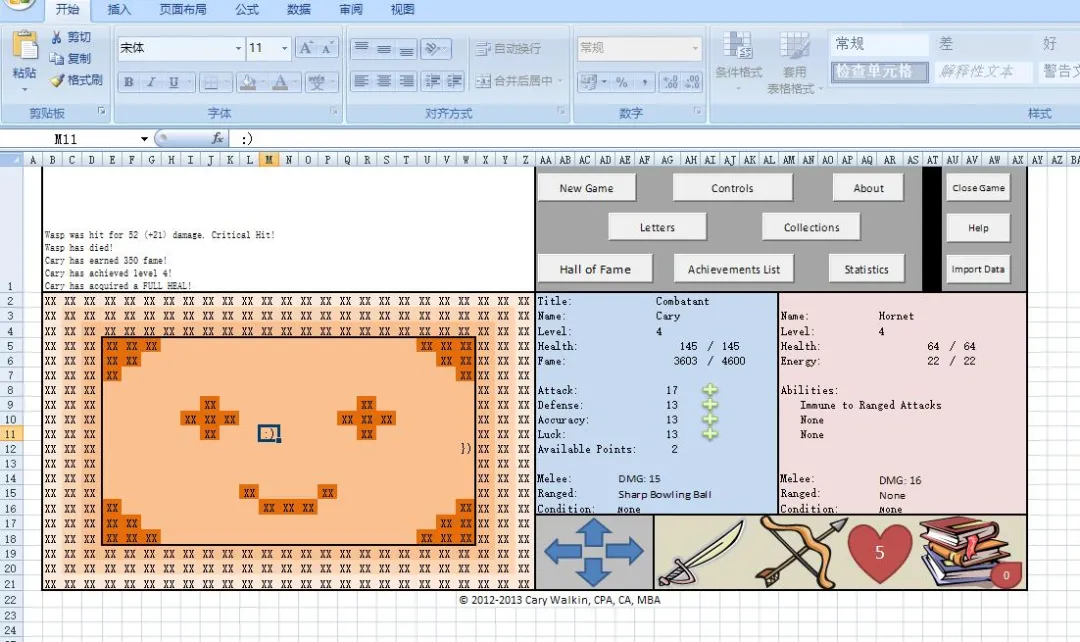This screenshot has width=1080, height=642.
Task: Click the Copy (复制) icon
Action: (56, 59)
